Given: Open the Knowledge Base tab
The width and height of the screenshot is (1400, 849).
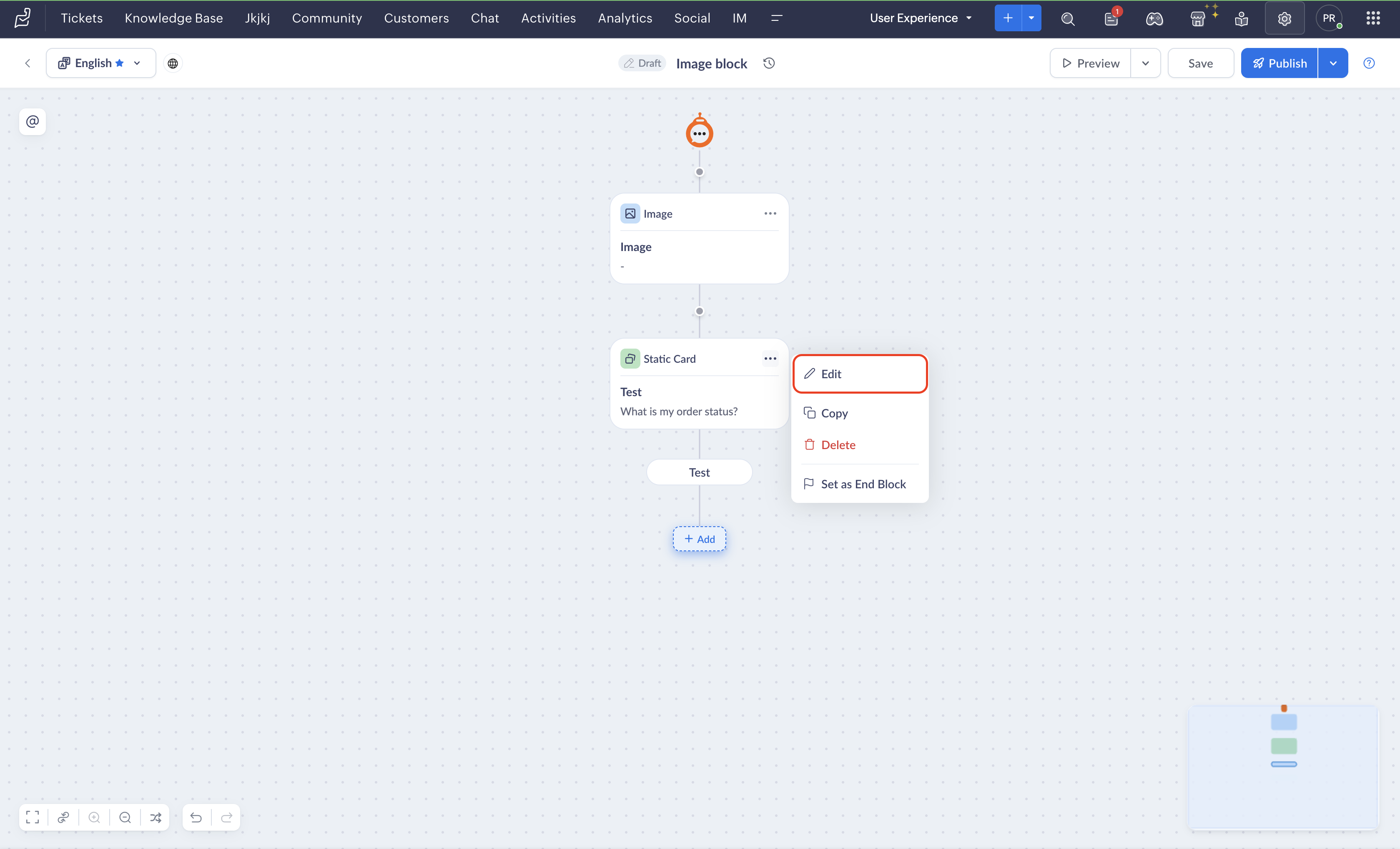Looking at the screenshot, I should (x=174, y=18).
